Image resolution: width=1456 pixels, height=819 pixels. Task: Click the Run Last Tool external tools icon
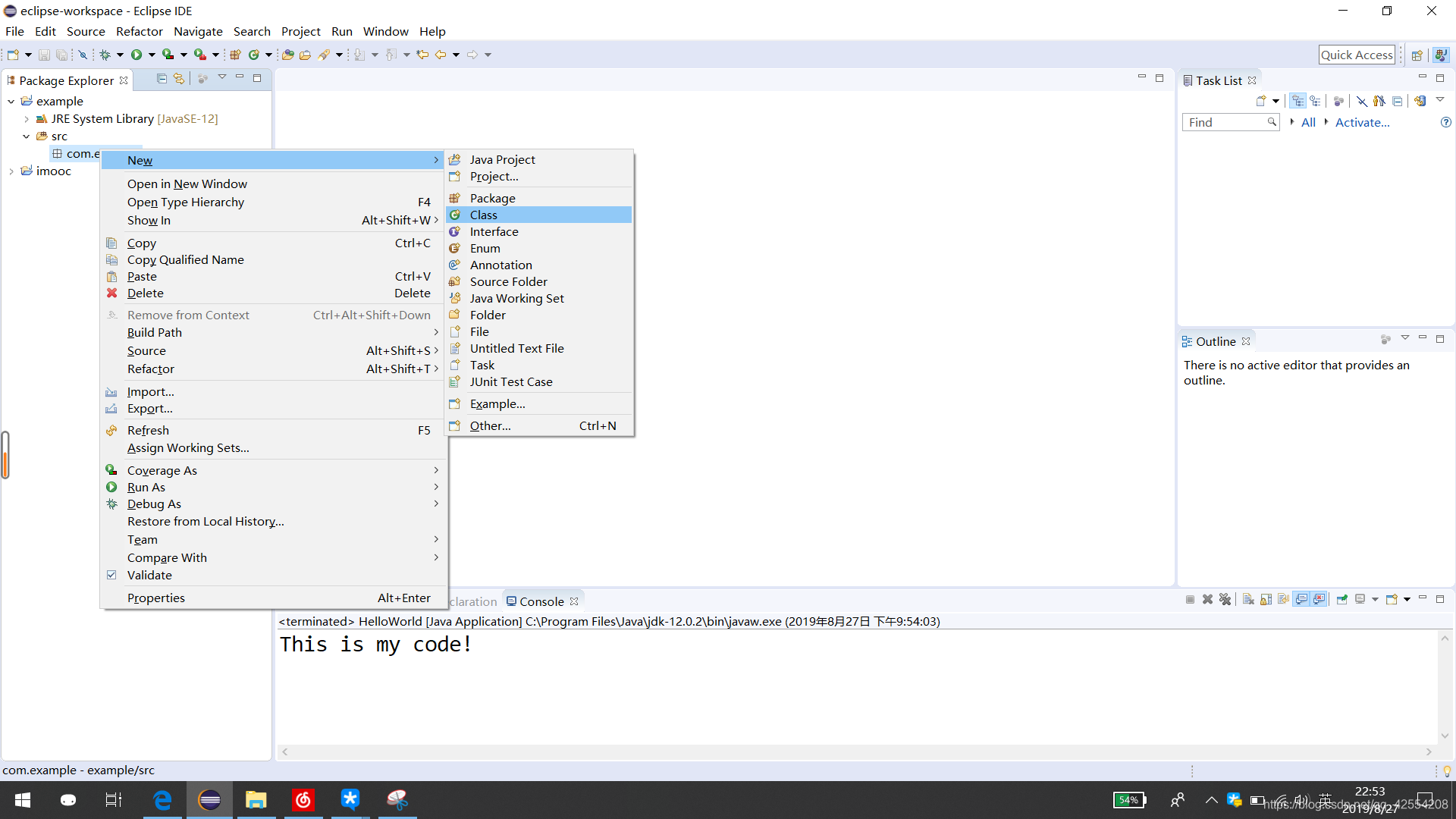pos(200,55)
